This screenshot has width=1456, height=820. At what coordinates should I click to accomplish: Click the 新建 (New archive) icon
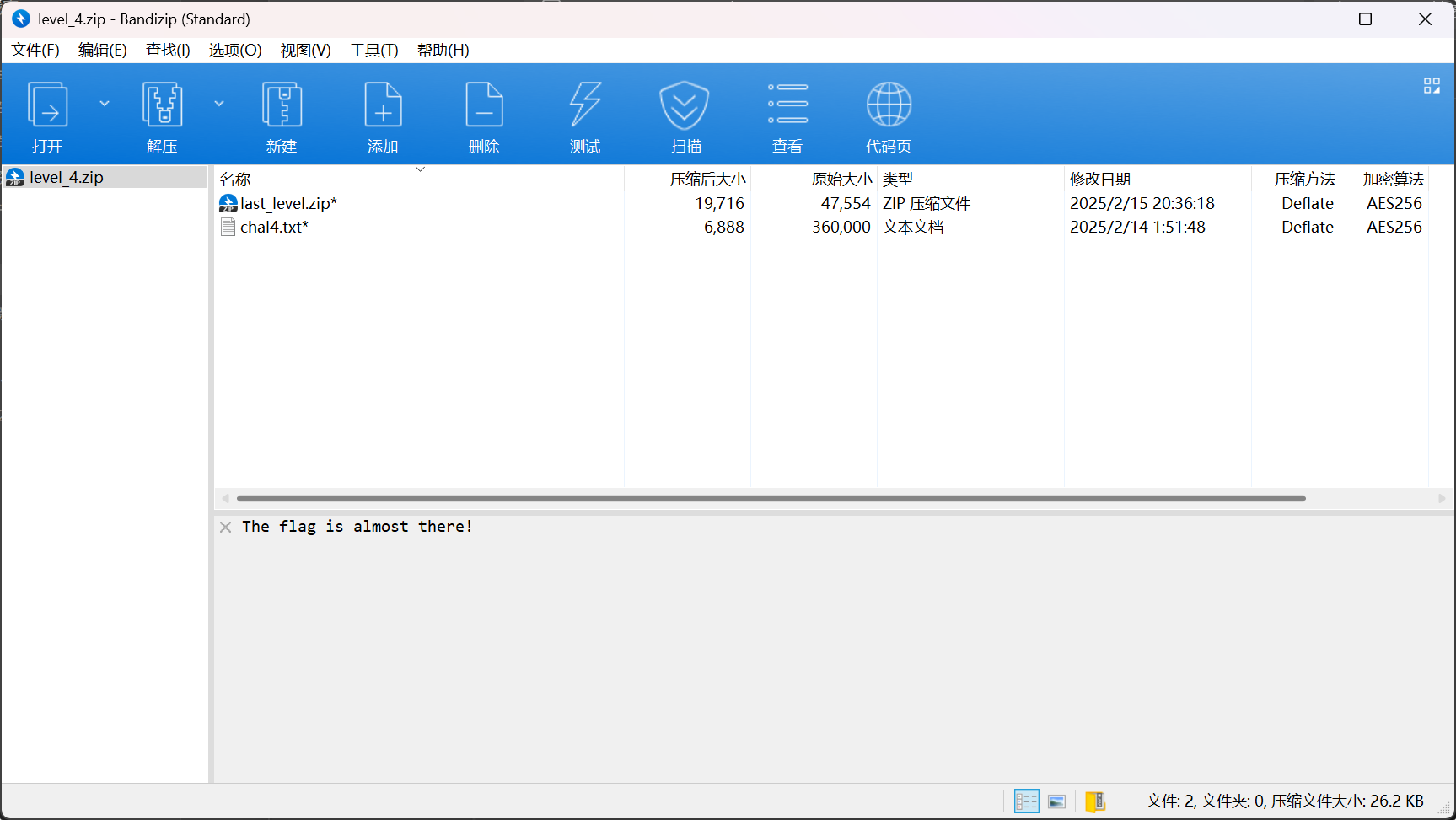coord(282,105)
